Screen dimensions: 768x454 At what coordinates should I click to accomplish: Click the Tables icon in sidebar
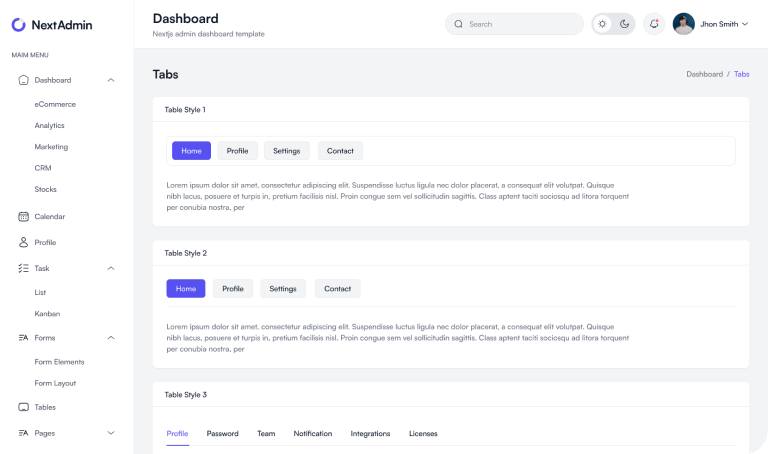coord(23,407)
